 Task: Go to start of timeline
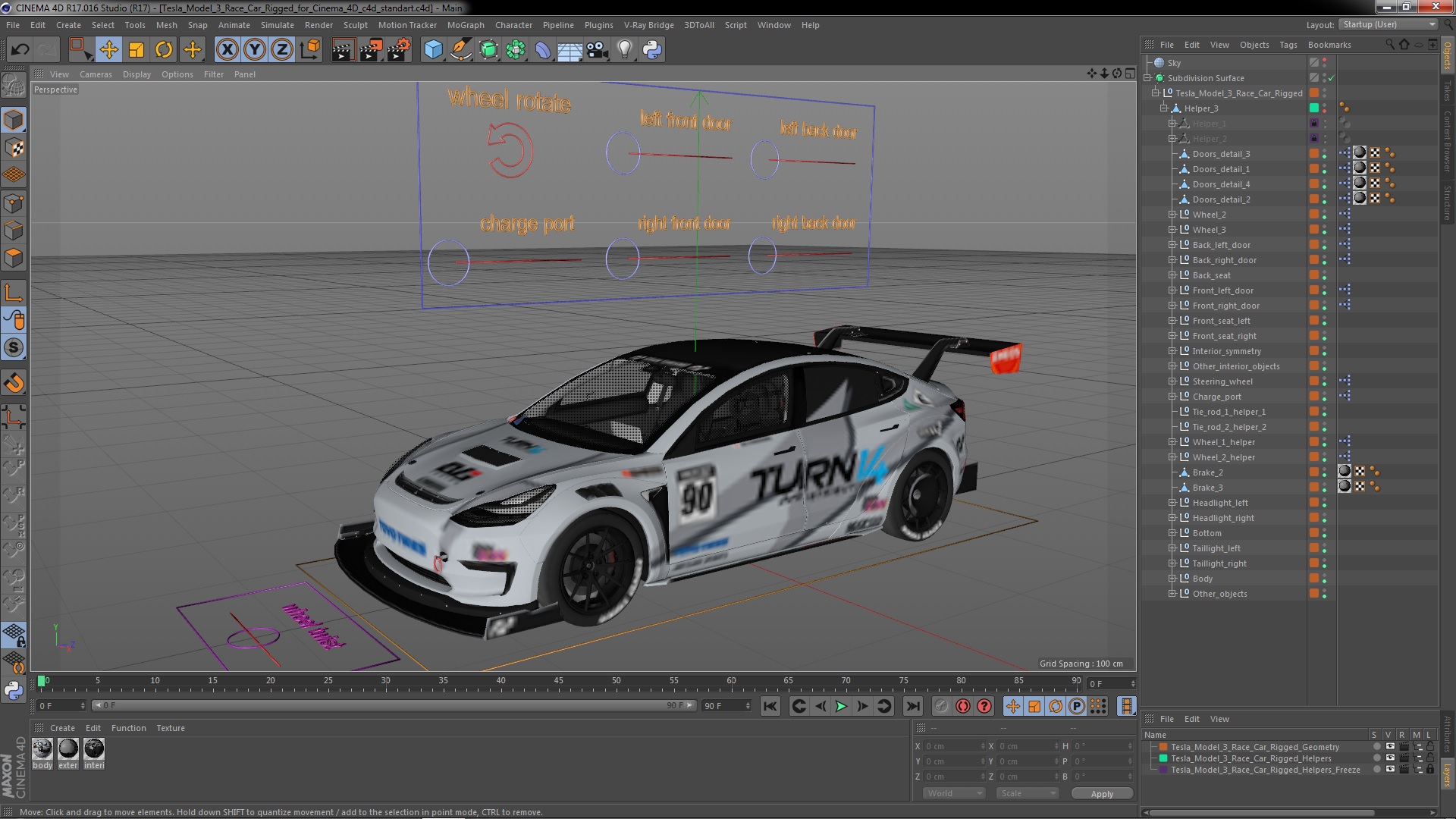tap(770, 706)
